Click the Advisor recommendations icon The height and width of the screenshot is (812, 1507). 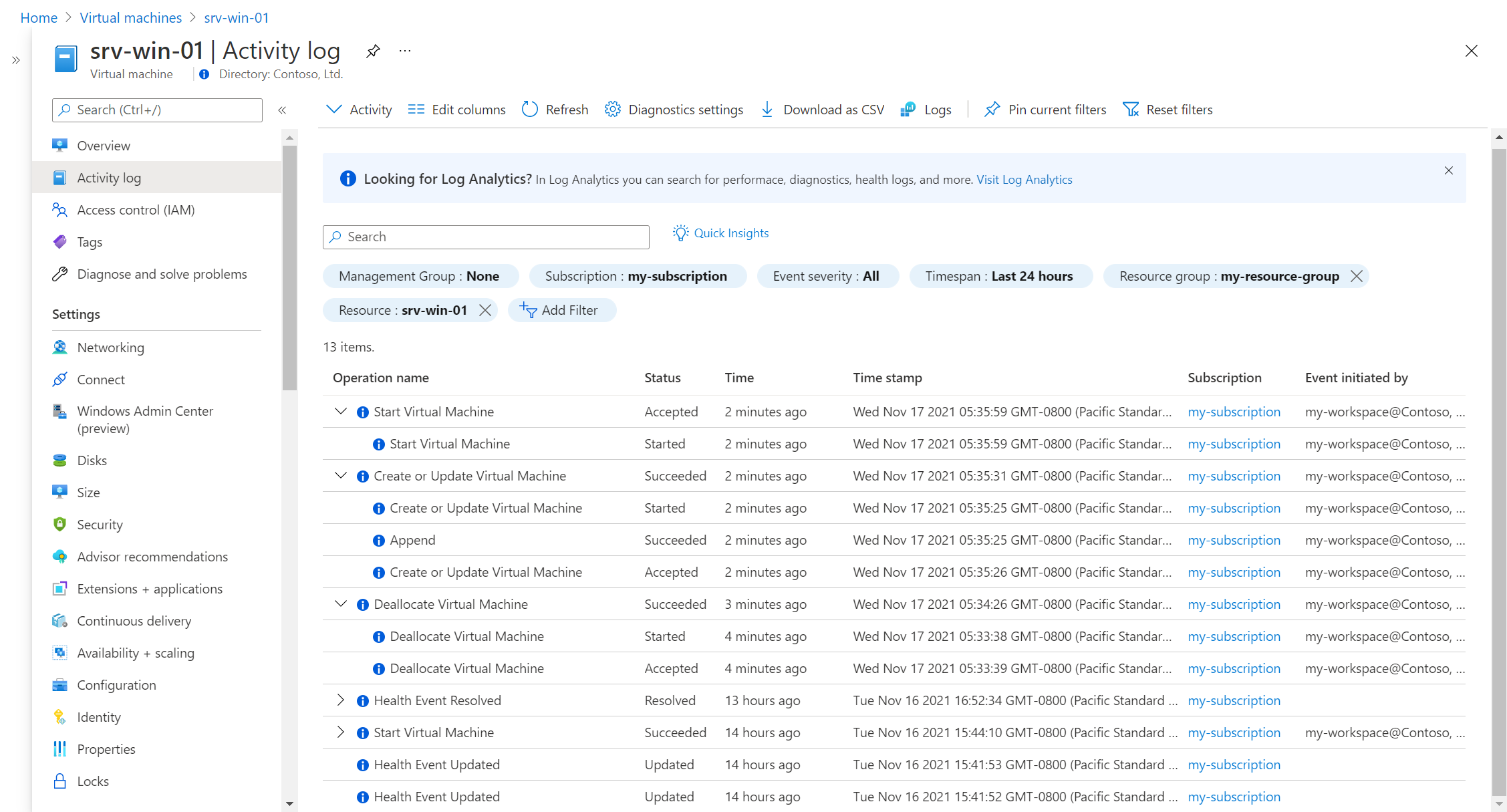coord(59,557)
